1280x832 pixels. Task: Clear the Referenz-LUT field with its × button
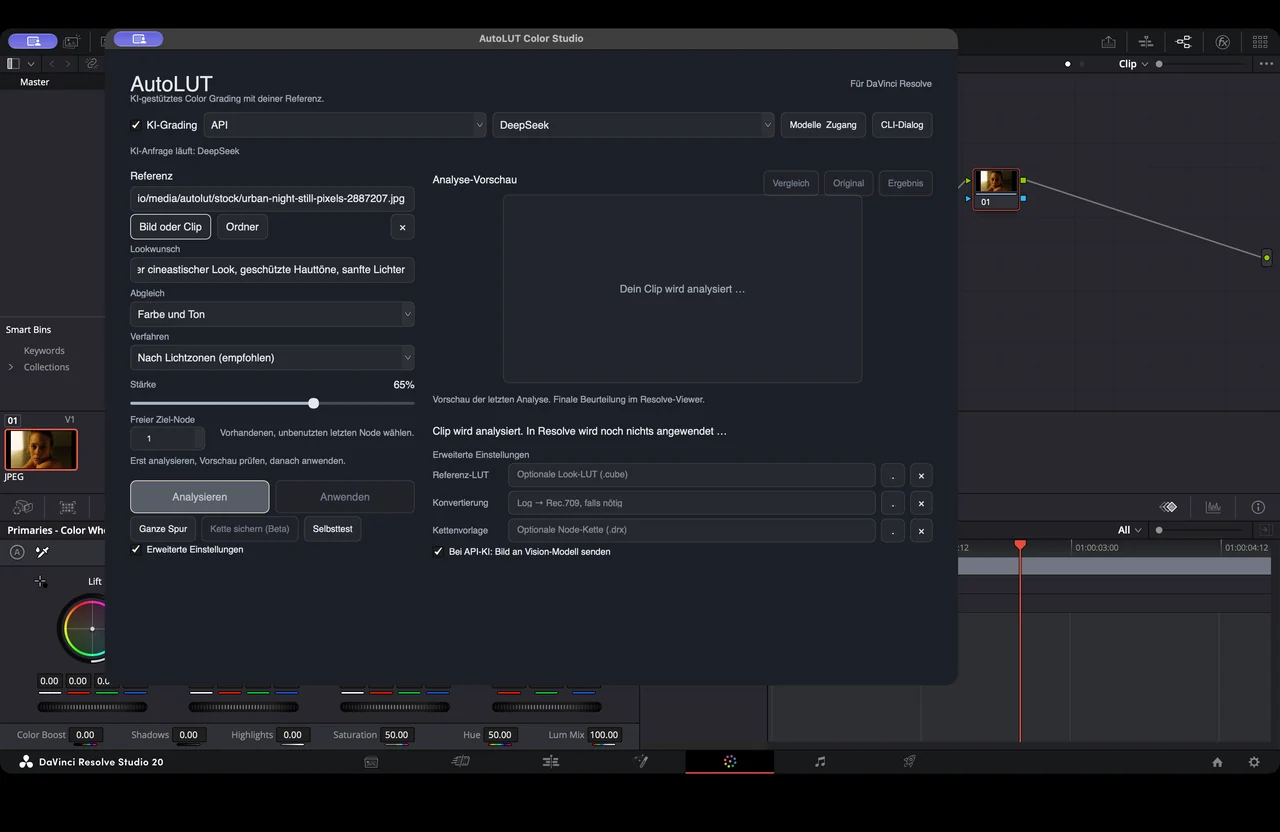pos(921,475)
